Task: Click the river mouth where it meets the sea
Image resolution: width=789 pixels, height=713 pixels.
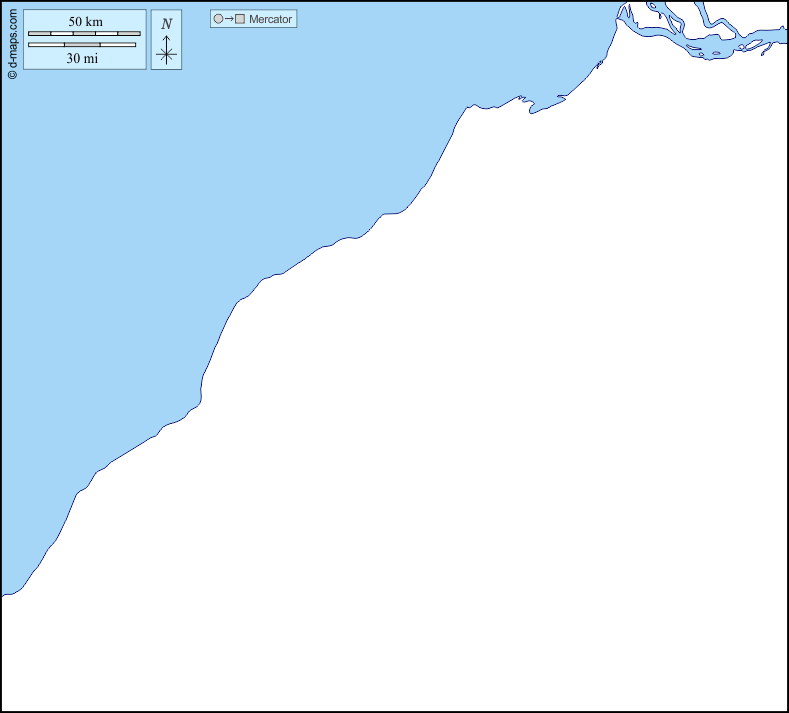Action: [x=624, y=18]
